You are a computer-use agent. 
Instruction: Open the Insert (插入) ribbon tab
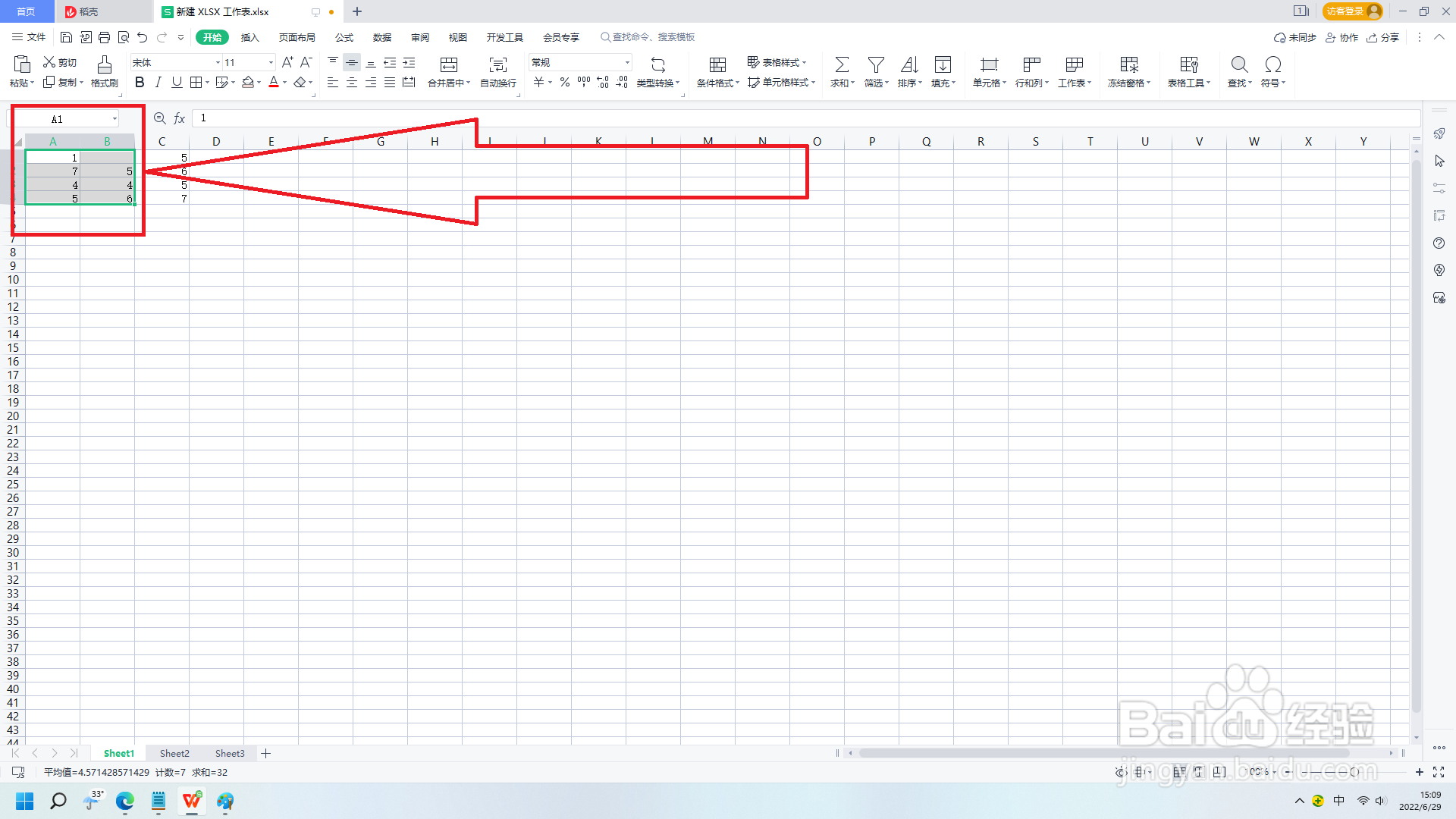point(249,37)
